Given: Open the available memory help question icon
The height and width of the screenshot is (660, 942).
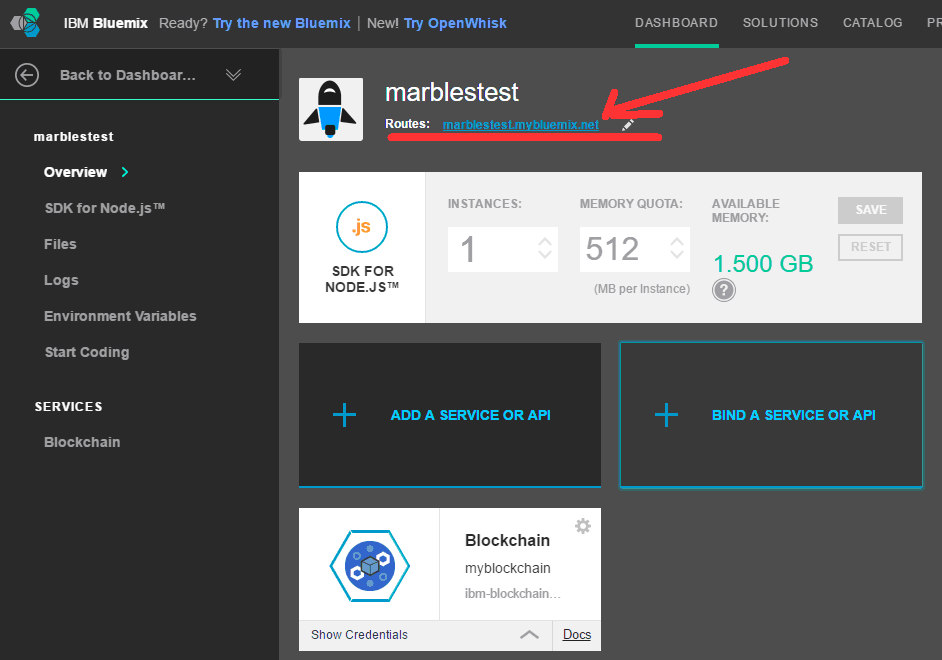Looking at the screenshot, I should click(724, 290).
